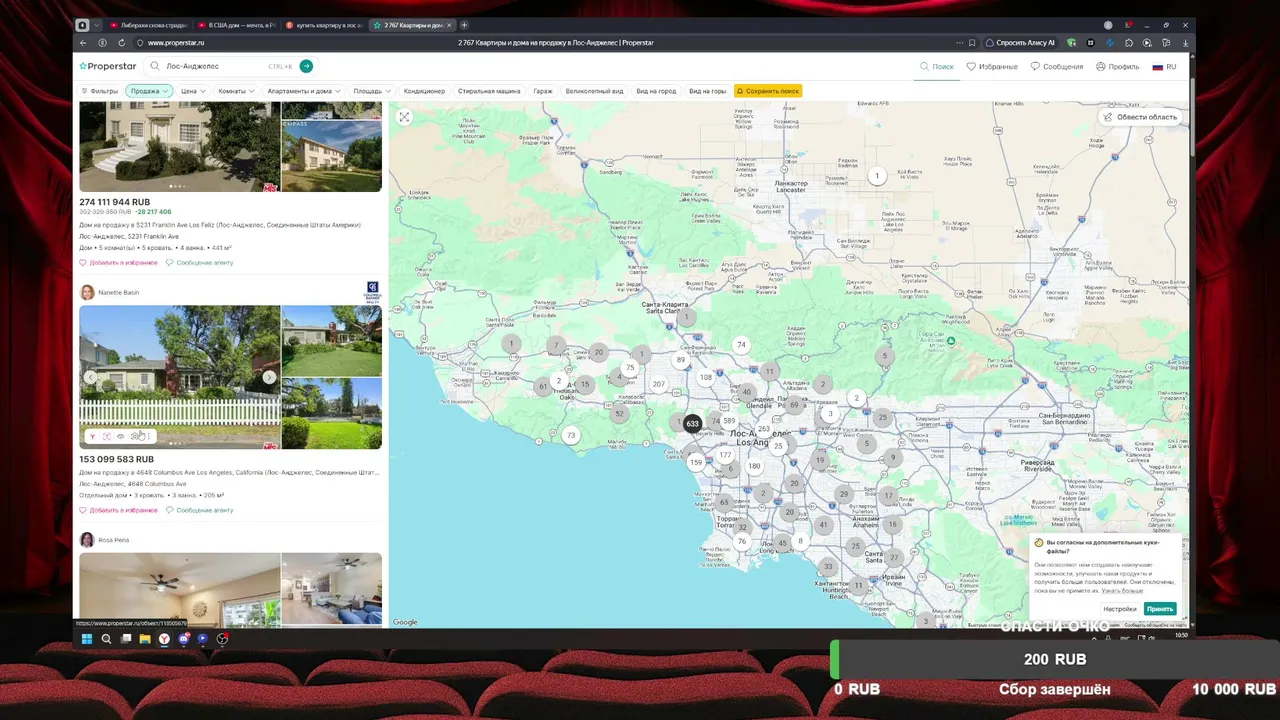Go to Поиск in site navigation
The width and height of the screenshot is (1280, 720).
(x=937, y=67)
